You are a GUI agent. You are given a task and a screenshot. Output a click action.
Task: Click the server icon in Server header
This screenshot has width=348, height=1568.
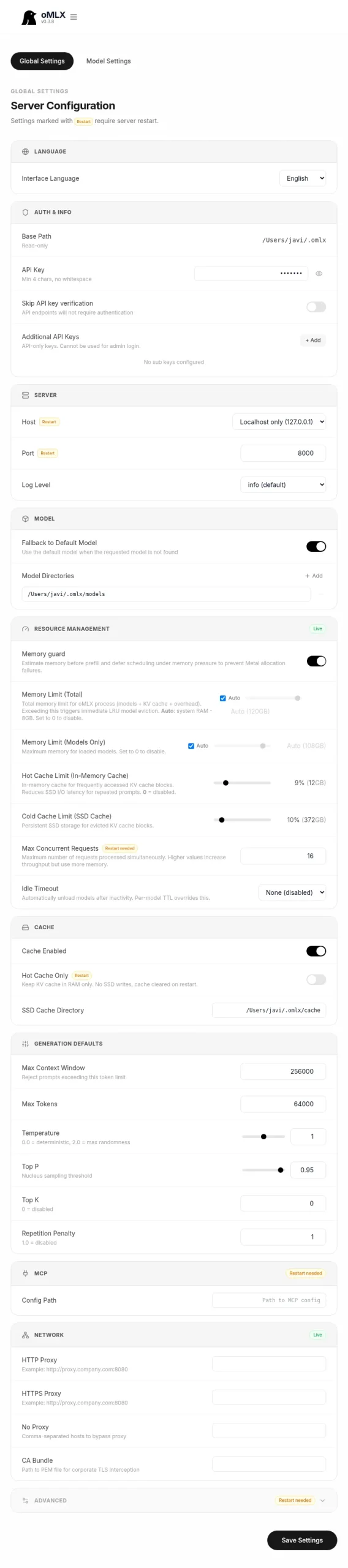(x=25, y=395)
